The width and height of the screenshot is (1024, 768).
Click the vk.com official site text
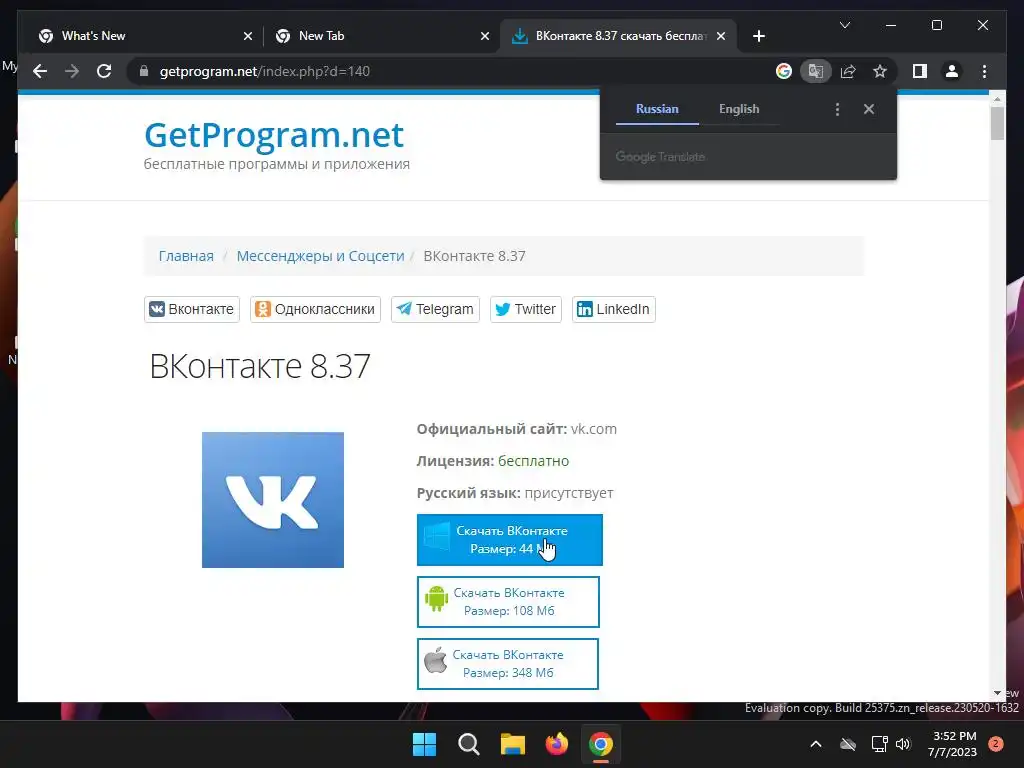pos(594,429)
